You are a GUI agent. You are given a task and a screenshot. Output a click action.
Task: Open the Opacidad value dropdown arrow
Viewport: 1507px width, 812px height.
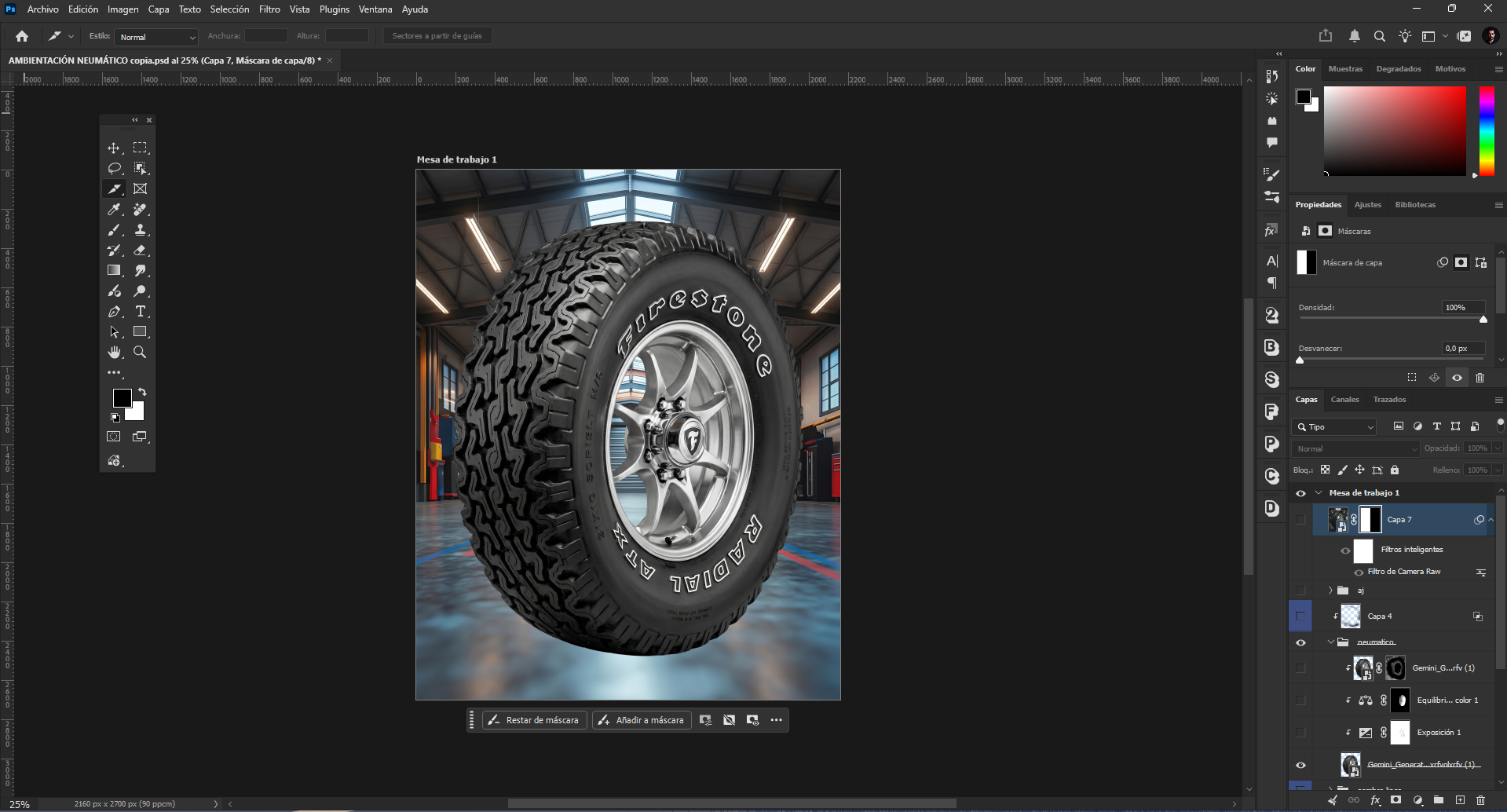1498,448
